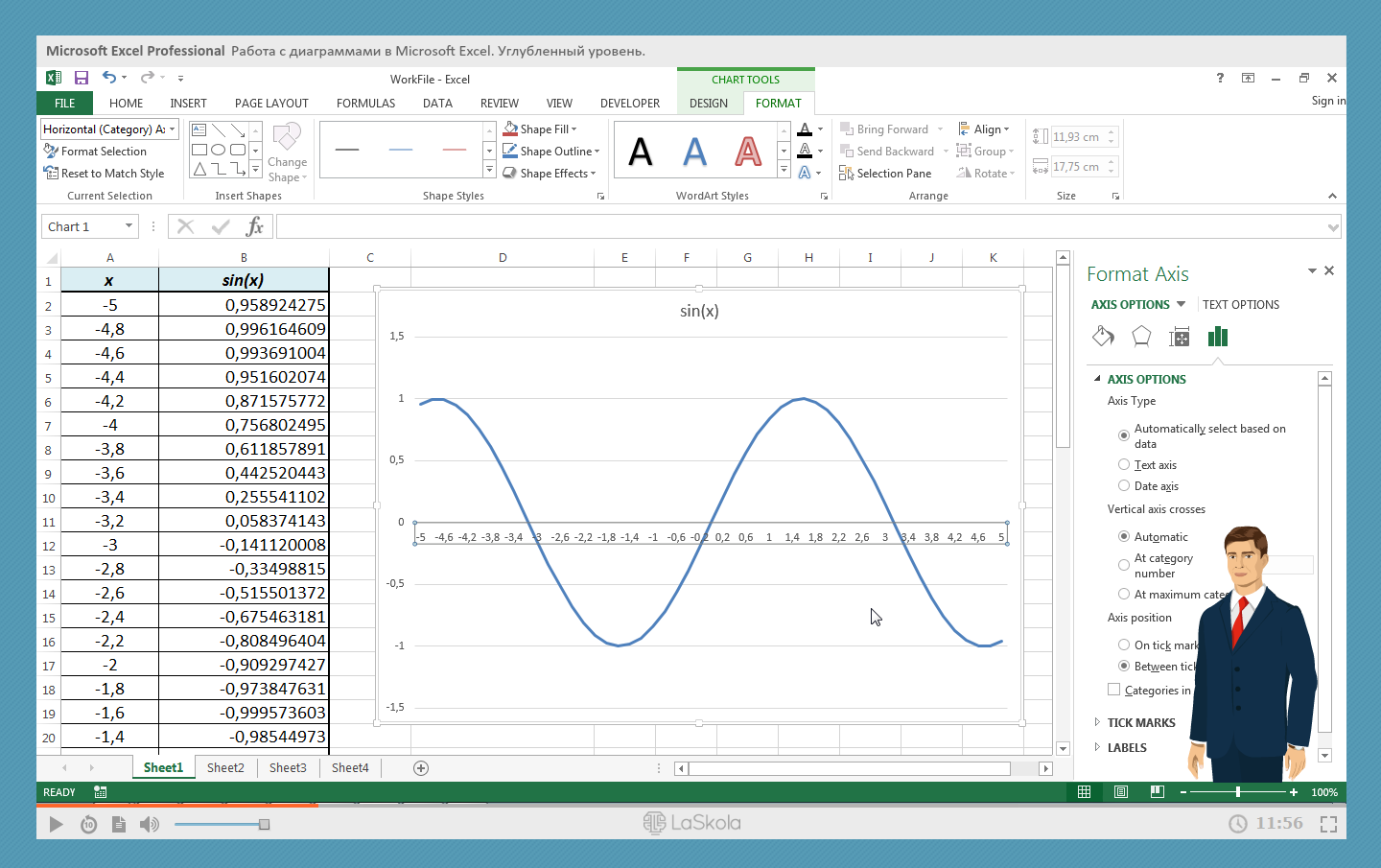The image size is (1381, 868).
Task: Open Size & Properties icon in Format Axis
Action: coord(1180,337)
